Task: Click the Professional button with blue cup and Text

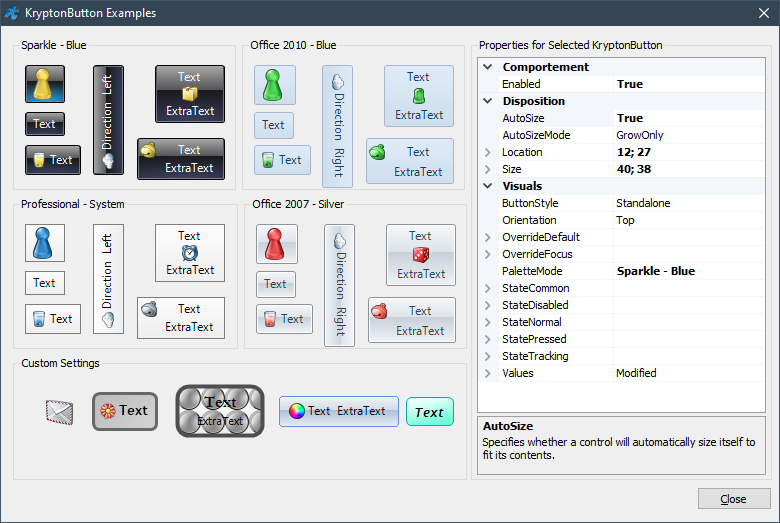Action: 53,318
